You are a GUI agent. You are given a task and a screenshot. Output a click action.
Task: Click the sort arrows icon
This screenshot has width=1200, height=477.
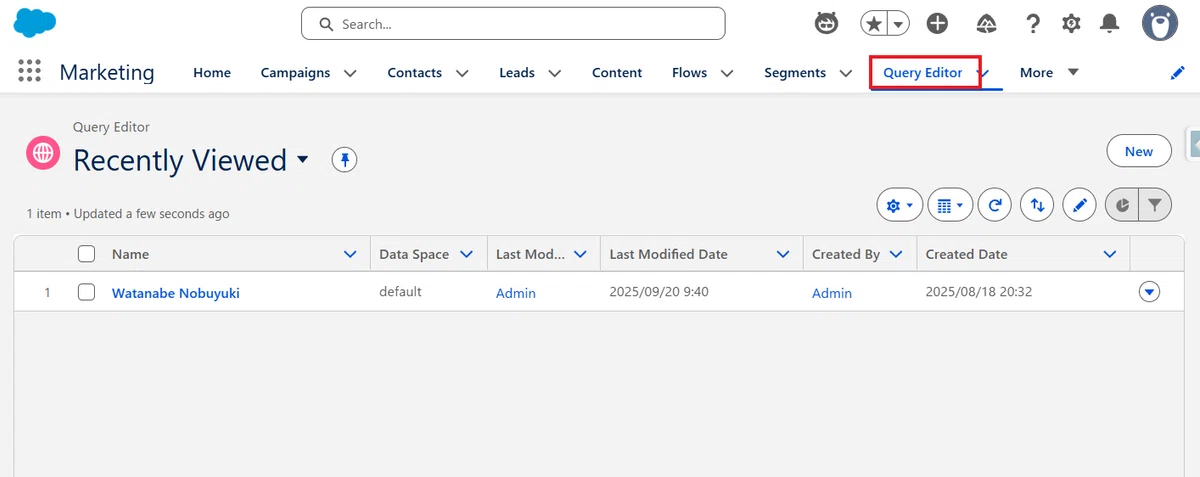(1038, 205)
